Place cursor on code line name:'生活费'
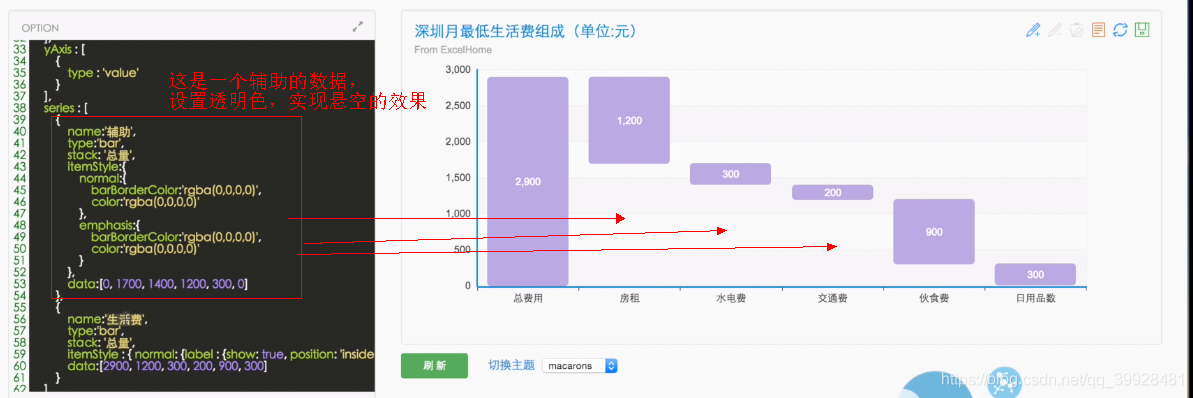 click(x=107, y=320)
